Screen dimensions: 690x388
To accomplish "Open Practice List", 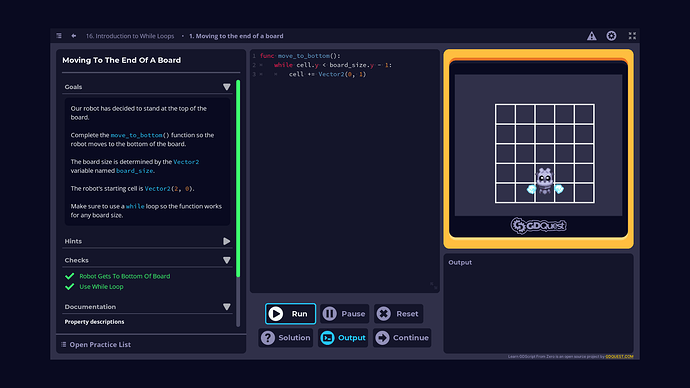I will coord(100,344).
